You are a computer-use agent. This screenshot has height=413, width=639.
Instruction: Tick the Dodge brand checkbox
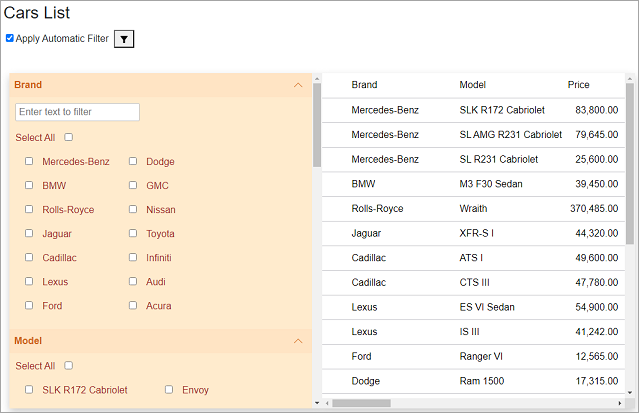[x=133, y=161]
